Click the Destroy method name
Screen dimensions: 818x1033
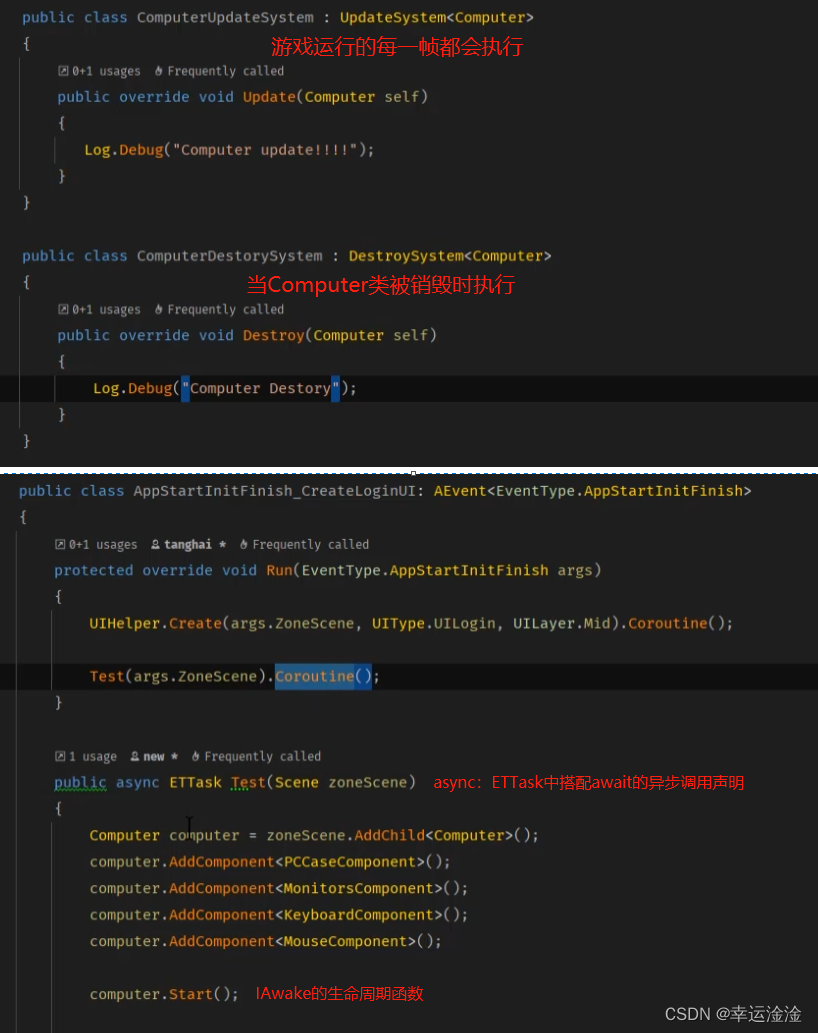tap(274, 335)
